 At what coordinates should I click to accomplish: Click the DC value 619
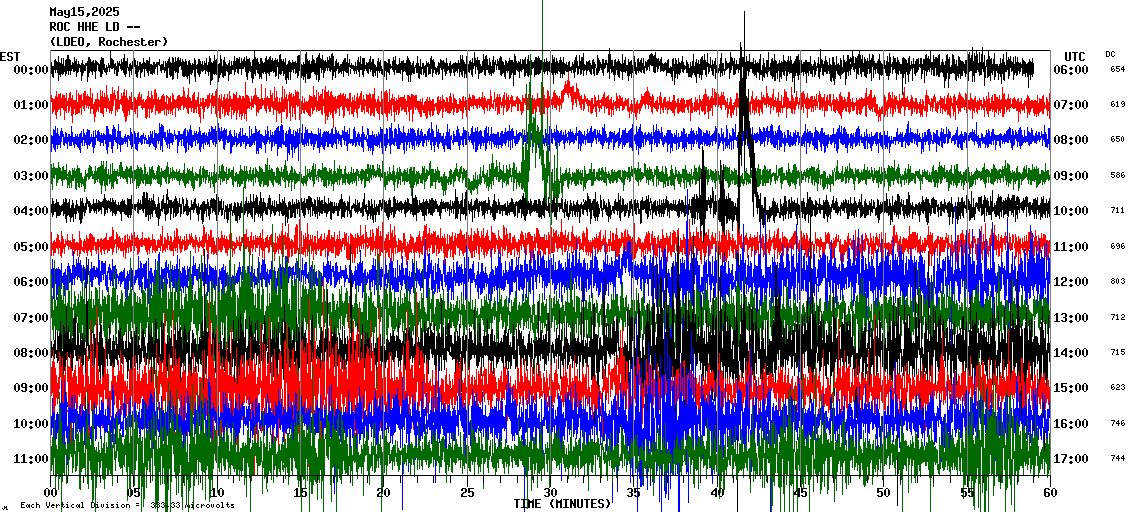coord(1117,105)
